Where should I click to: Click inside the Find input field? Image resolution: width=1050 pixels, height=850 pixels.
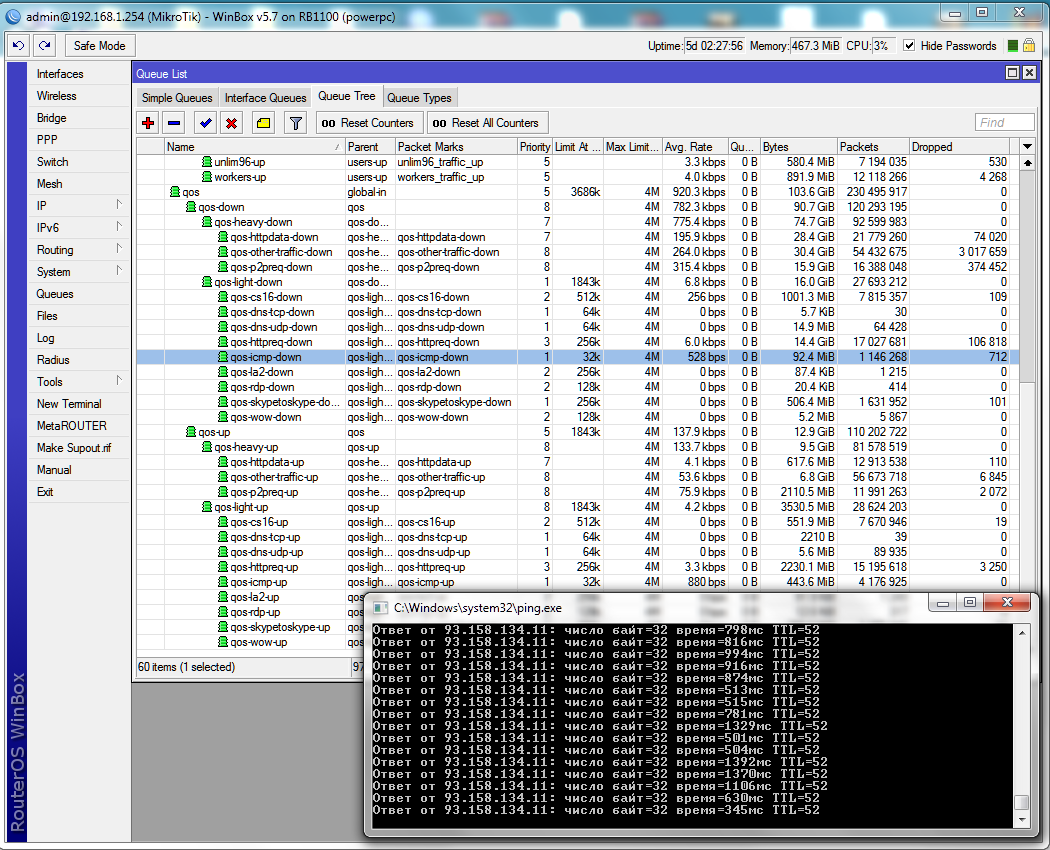1005,122
